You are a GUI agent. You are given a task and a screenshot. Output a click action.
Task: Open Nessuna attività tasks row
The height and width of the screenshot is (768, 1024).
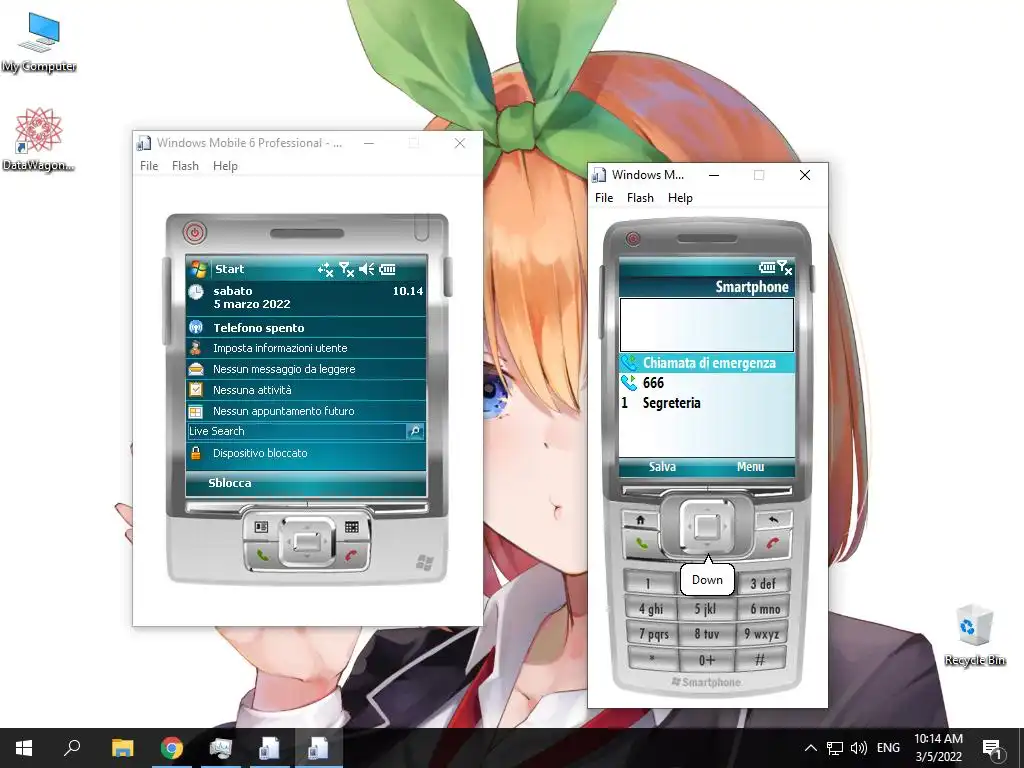(306, 390)
